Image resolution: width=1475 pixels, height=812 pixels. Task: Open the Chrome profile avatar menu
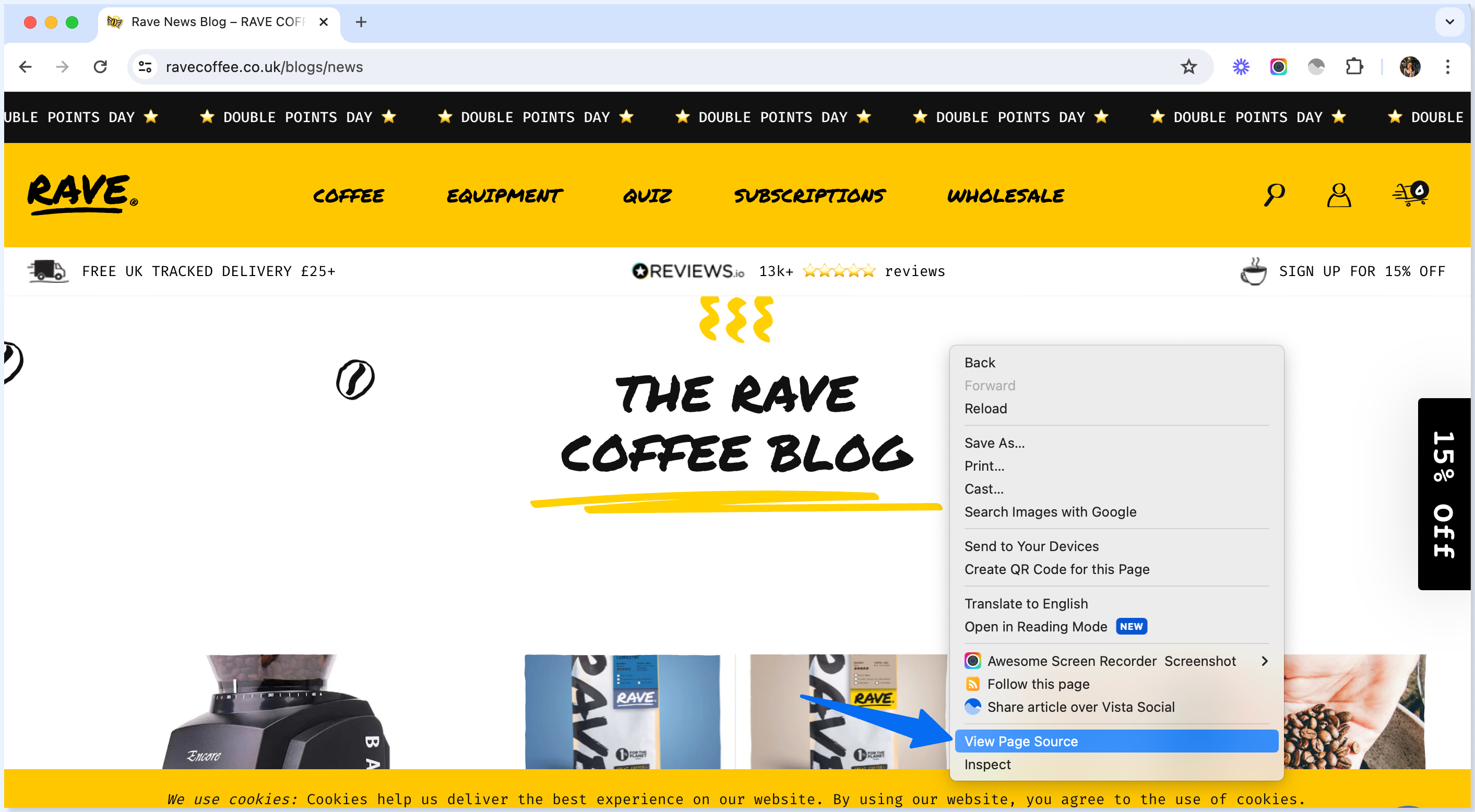coord(1410,67)
